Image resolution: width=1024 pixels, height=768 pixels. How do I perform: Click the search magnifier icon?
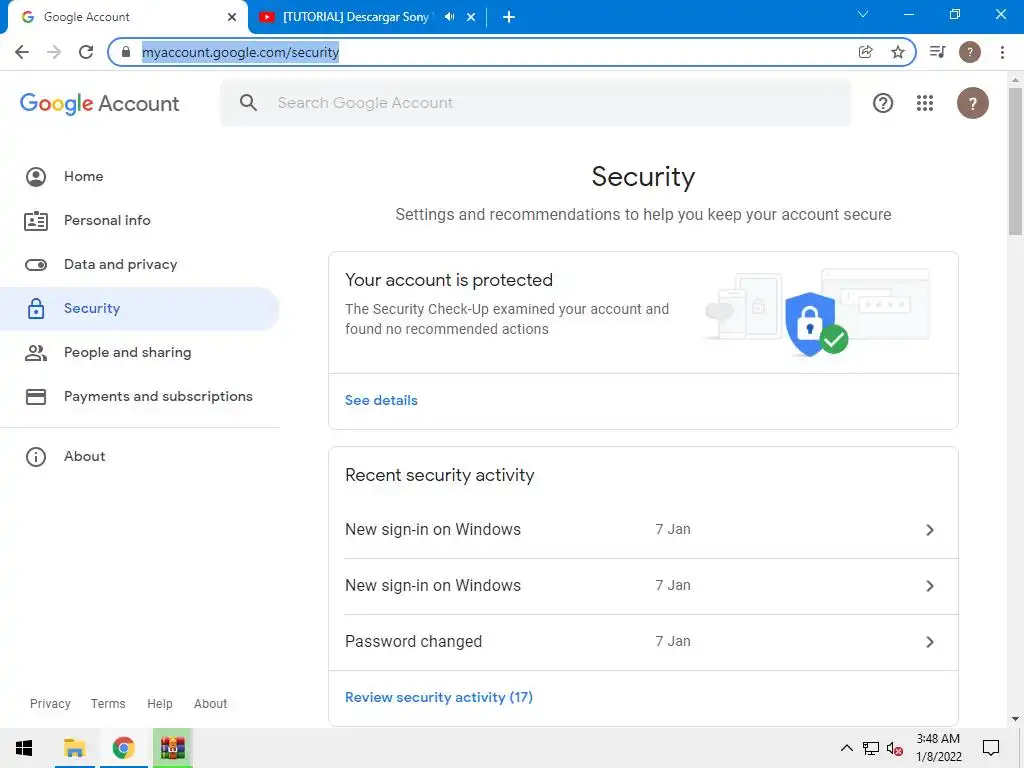coord(248,103)
